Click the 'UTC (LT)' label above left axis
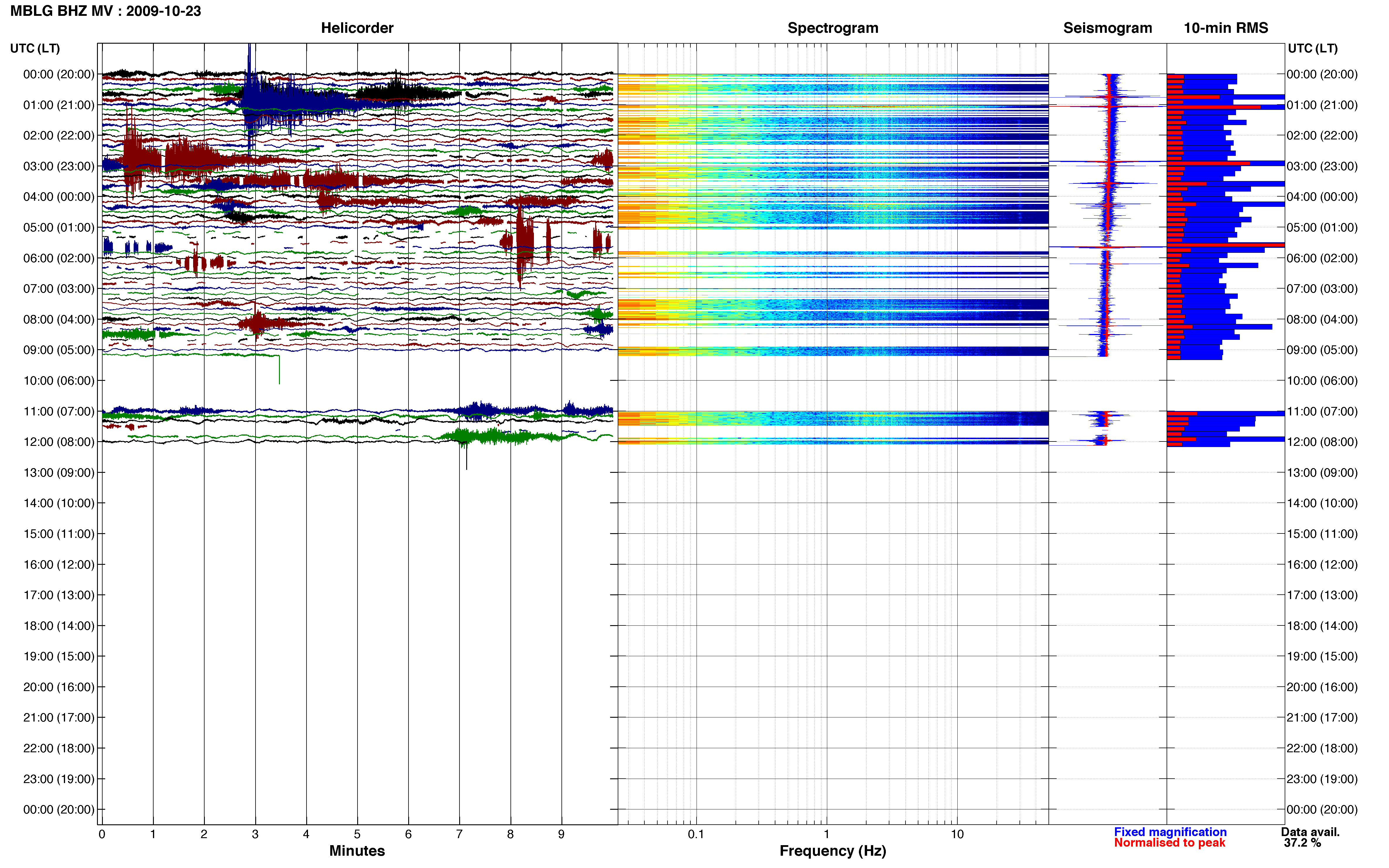 point(35,48)
